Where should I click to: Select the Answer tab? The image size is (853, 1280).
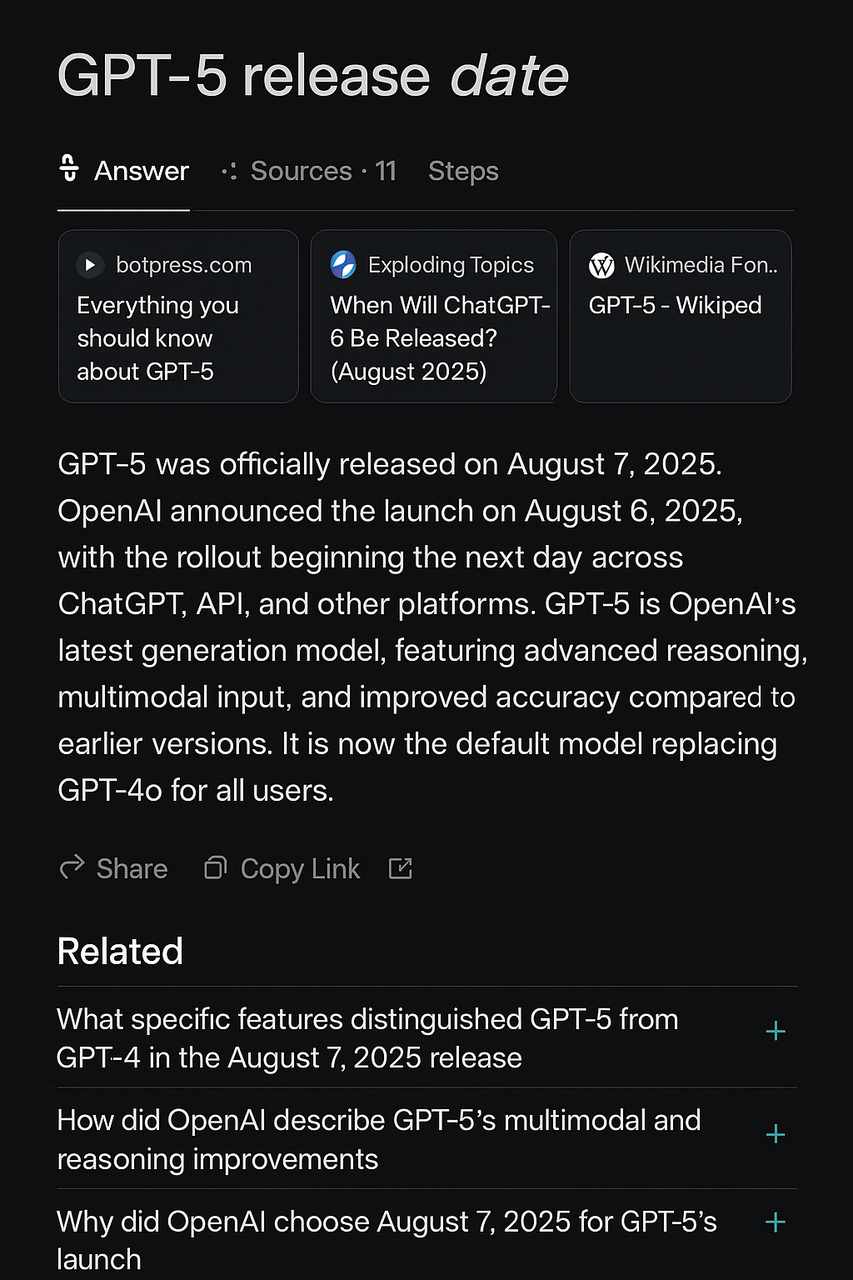click(x=141, y=172)
